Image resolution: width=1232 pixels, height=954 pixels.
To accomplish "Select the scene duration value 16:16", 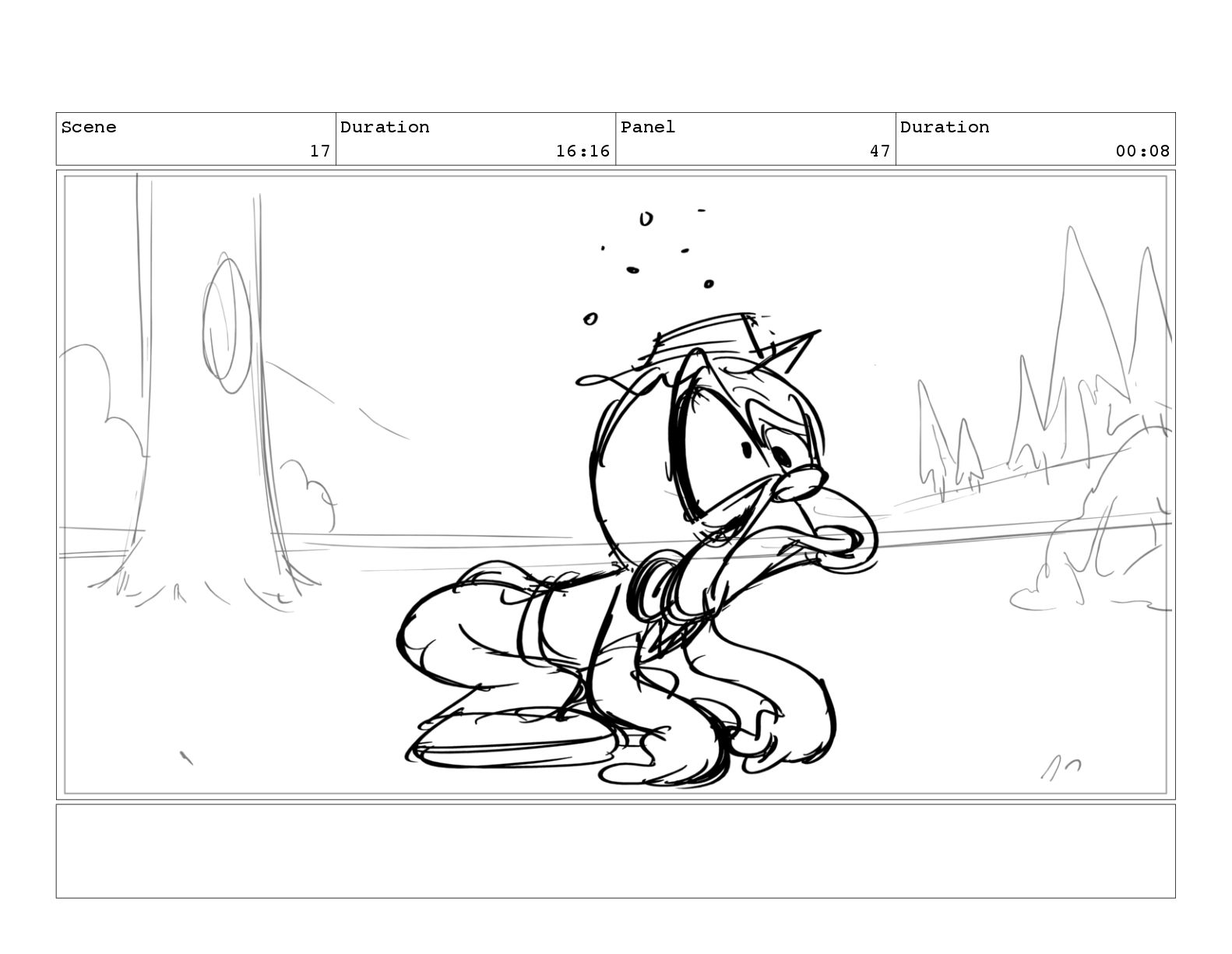I will 583,151.
